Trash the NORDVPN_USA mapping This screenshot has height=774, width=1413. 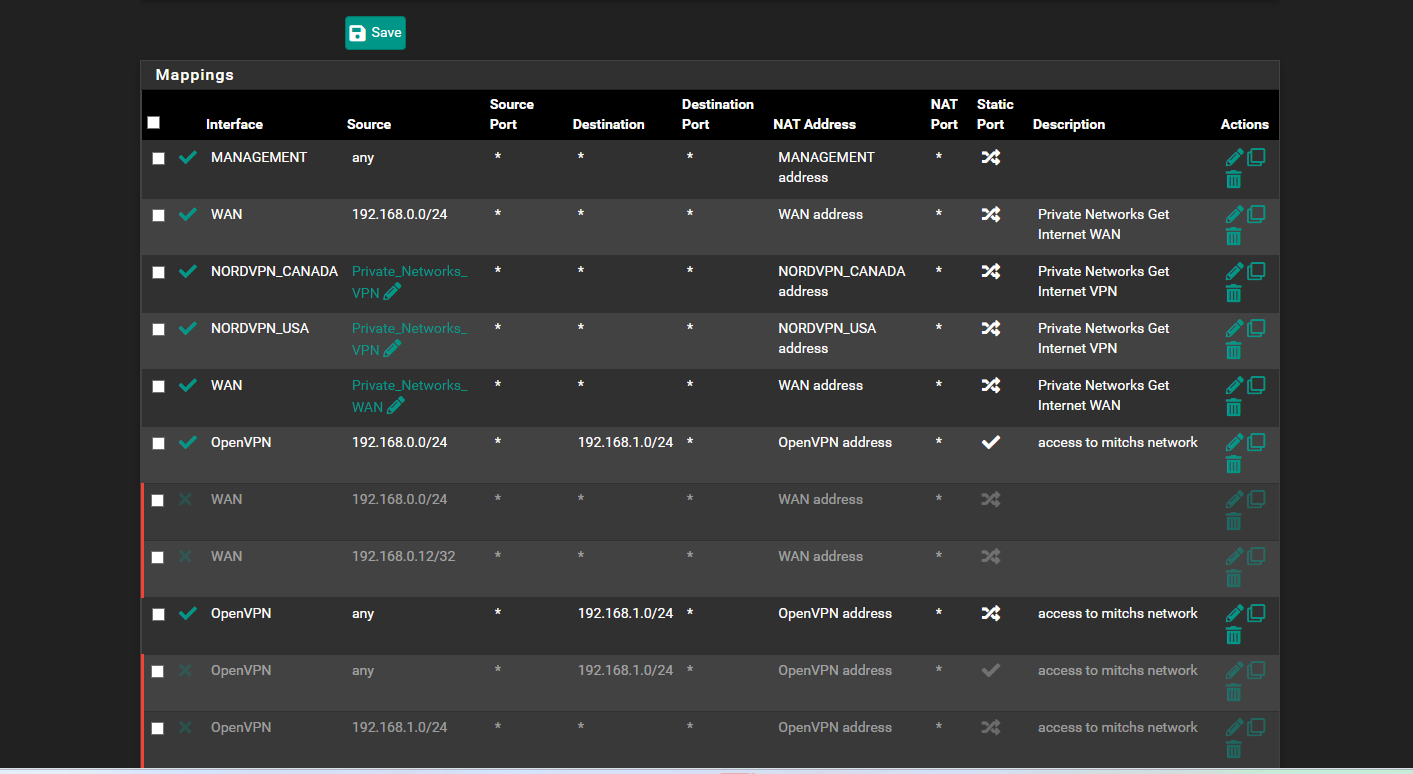click(1234, 351)
